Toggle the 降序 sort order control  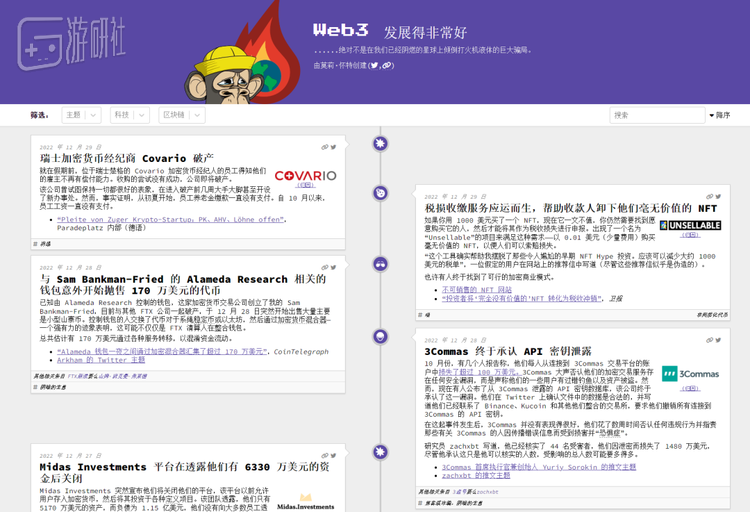point(719,115)
